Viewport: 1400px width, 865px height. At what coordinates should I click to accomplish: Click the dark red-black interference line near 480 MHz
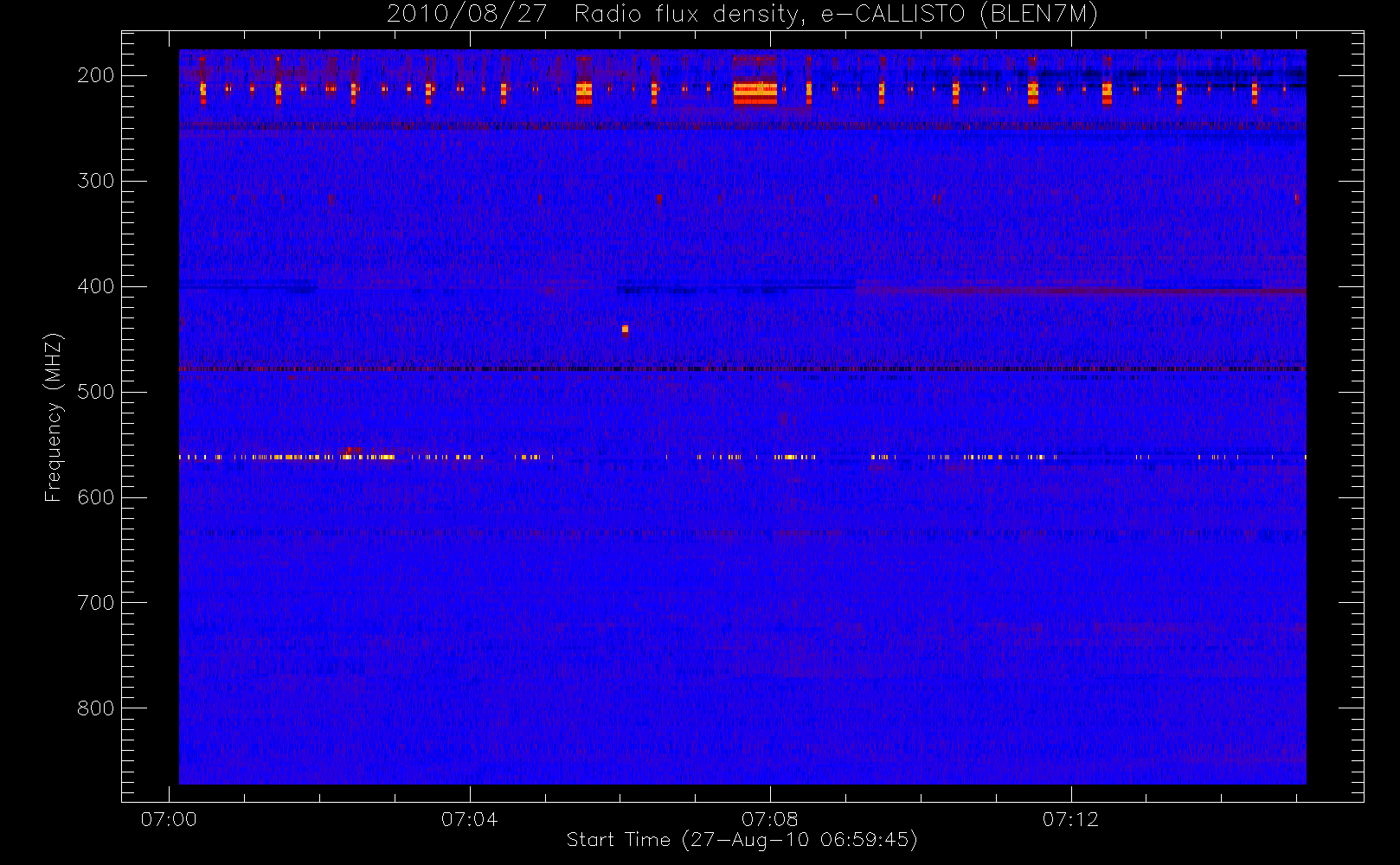[x=742, y=369]
